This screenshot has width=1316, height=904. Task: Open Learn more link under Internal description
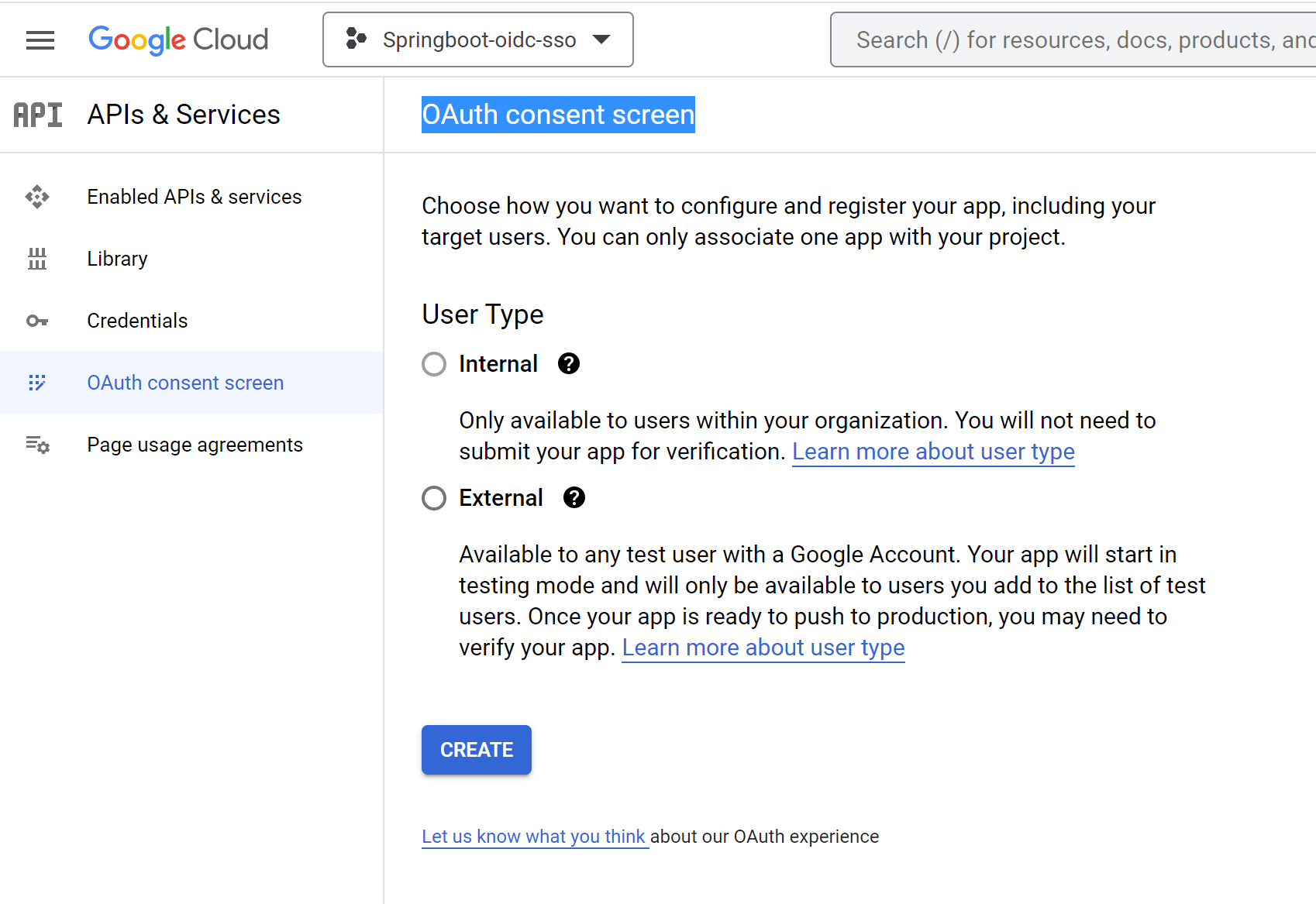933,452
